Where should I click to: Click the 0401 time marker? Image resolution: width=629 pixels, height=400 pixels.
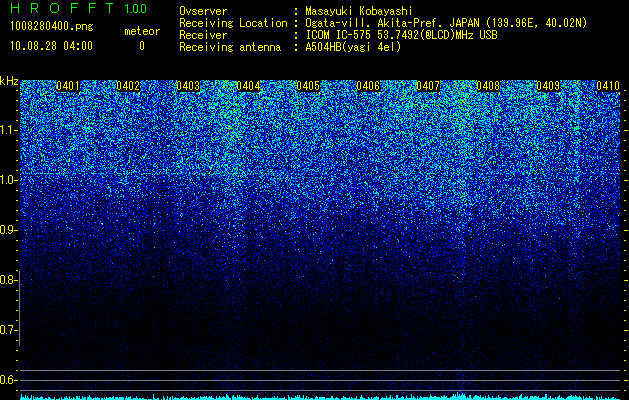68,86
